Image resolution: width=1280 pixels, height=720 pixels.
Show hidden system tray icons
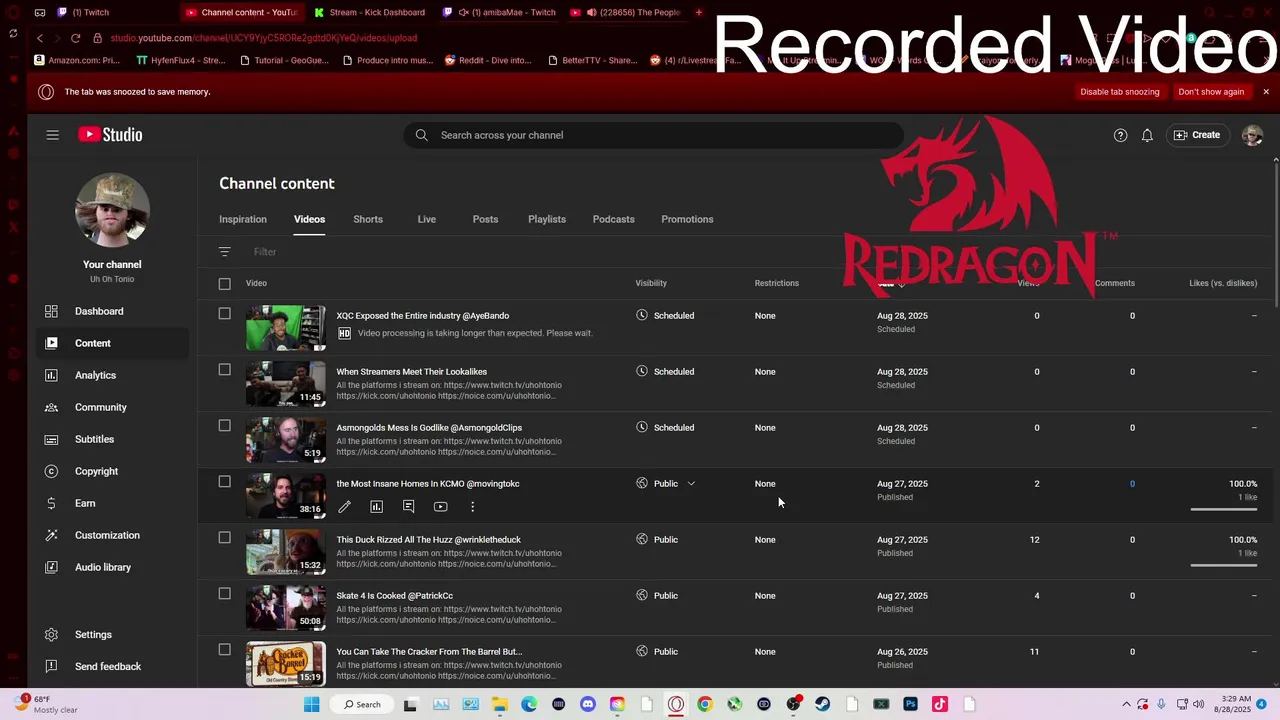click(1126, 704)
